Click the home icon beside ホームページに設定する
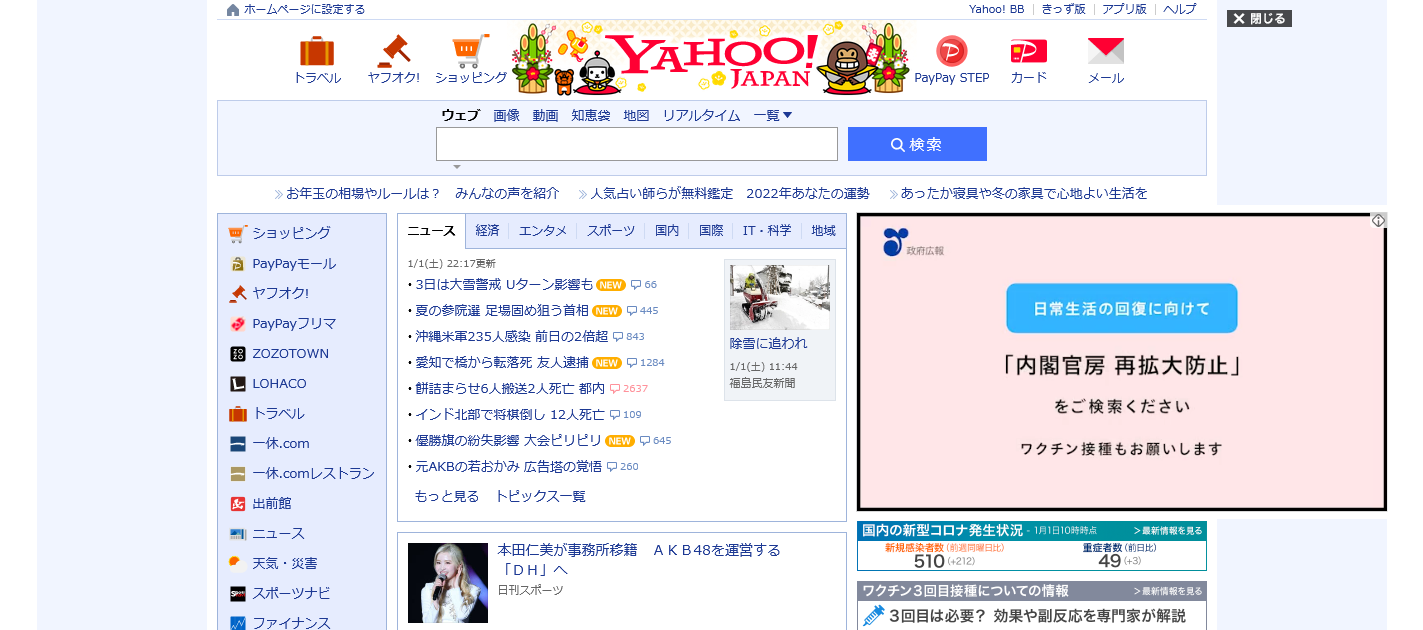Image resolution: width=1423 pixels, height=630 pixels. coord(233,10)
